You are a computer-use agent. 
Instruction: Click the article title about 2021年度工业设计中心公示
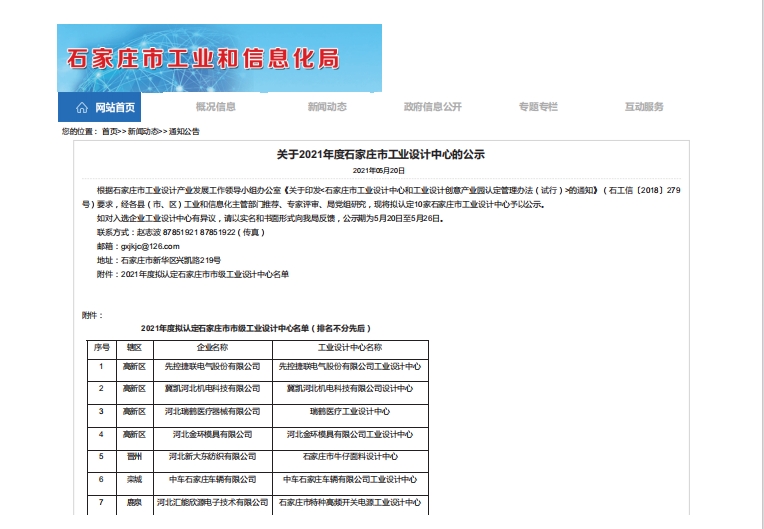(380, 155)
